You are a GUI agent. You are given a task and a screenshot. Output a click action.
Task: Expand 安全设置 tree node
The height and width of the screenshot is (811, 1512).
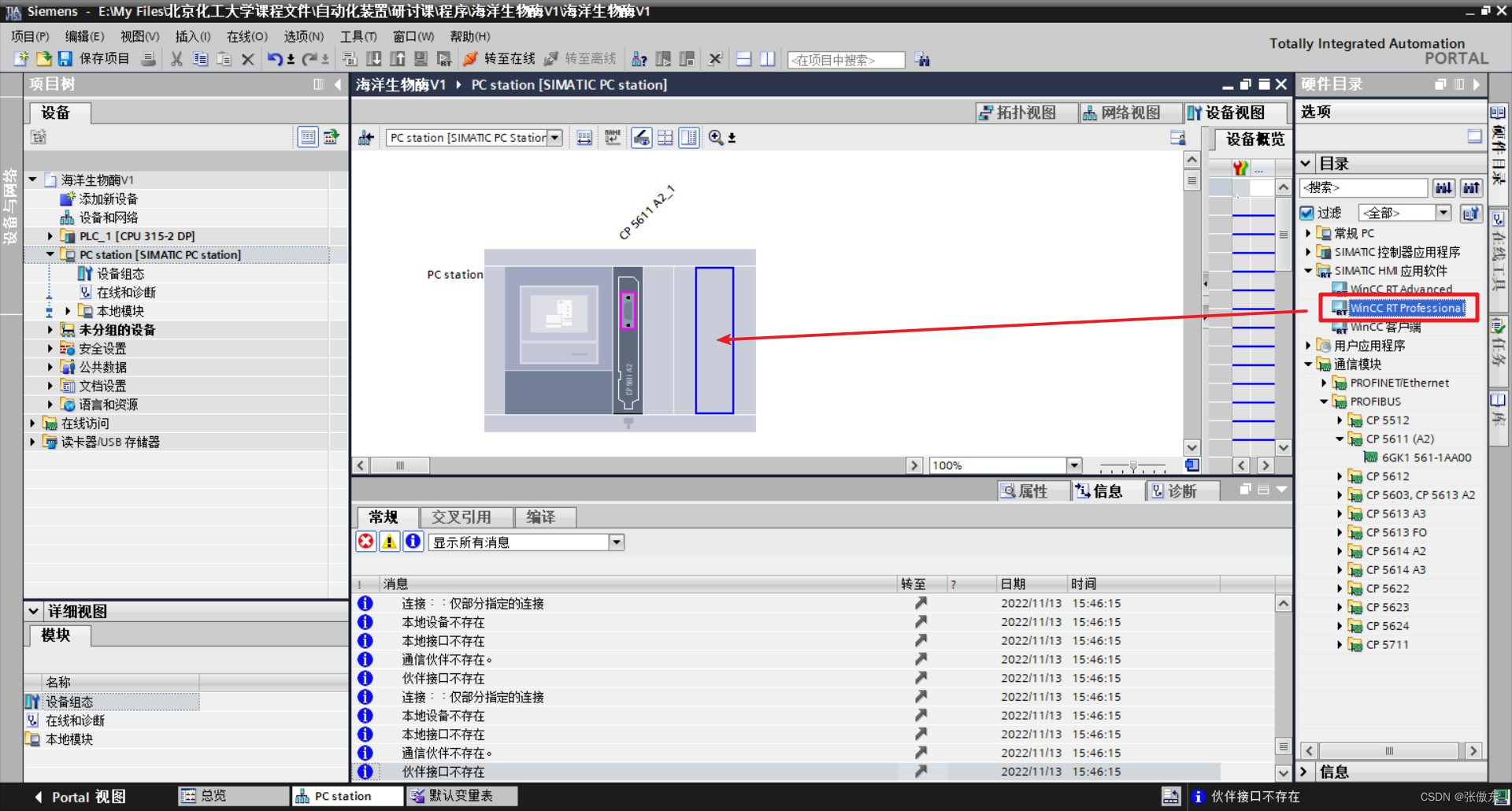[x=50, y=348]
